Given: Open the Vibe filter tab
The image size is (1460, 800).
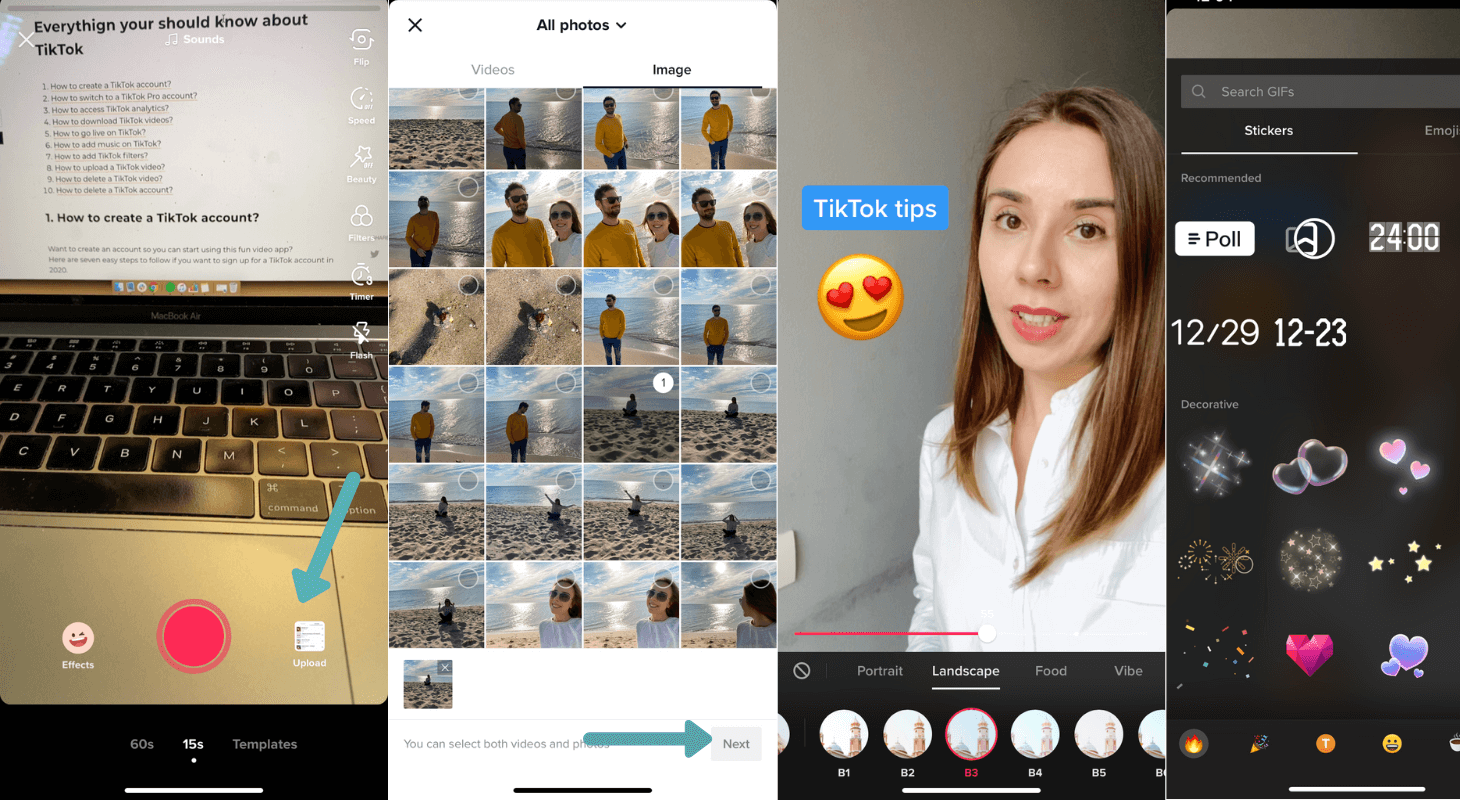Looking at the screenshot, I should coord(1129,671).
